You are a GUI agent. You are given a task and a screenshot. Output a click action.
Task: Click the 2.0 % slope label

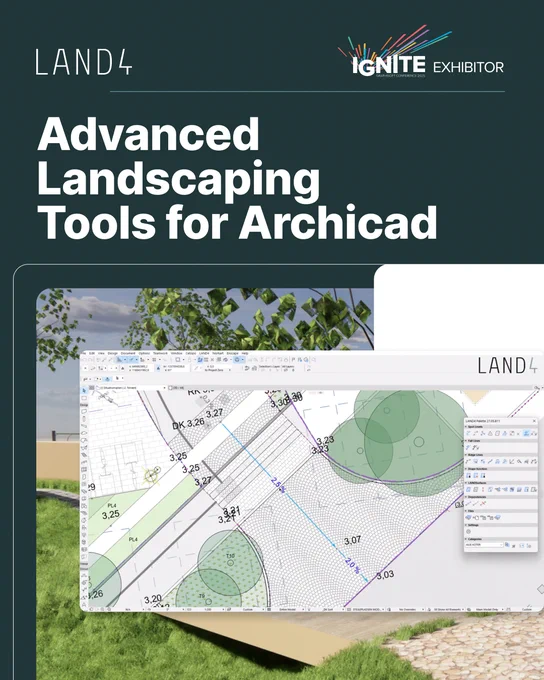353,566
